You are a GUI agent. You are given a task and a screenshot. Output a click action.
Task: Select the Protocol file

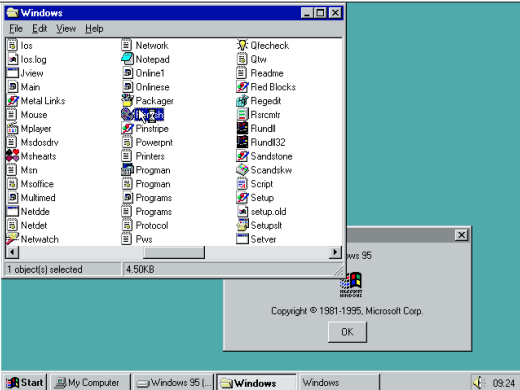[x=145, y=225]
